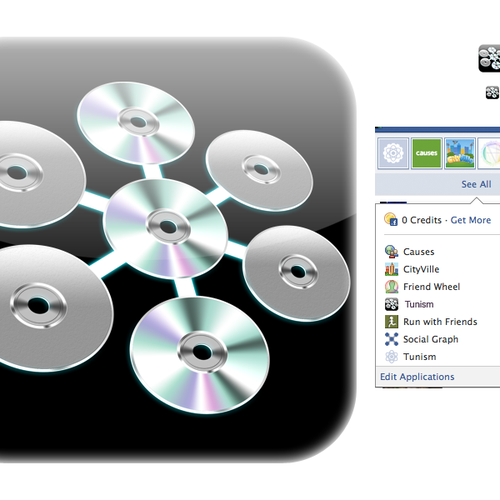Open the Tunism entry with atom icon
Screen dimensions: 500x500
tap(420, 357)
